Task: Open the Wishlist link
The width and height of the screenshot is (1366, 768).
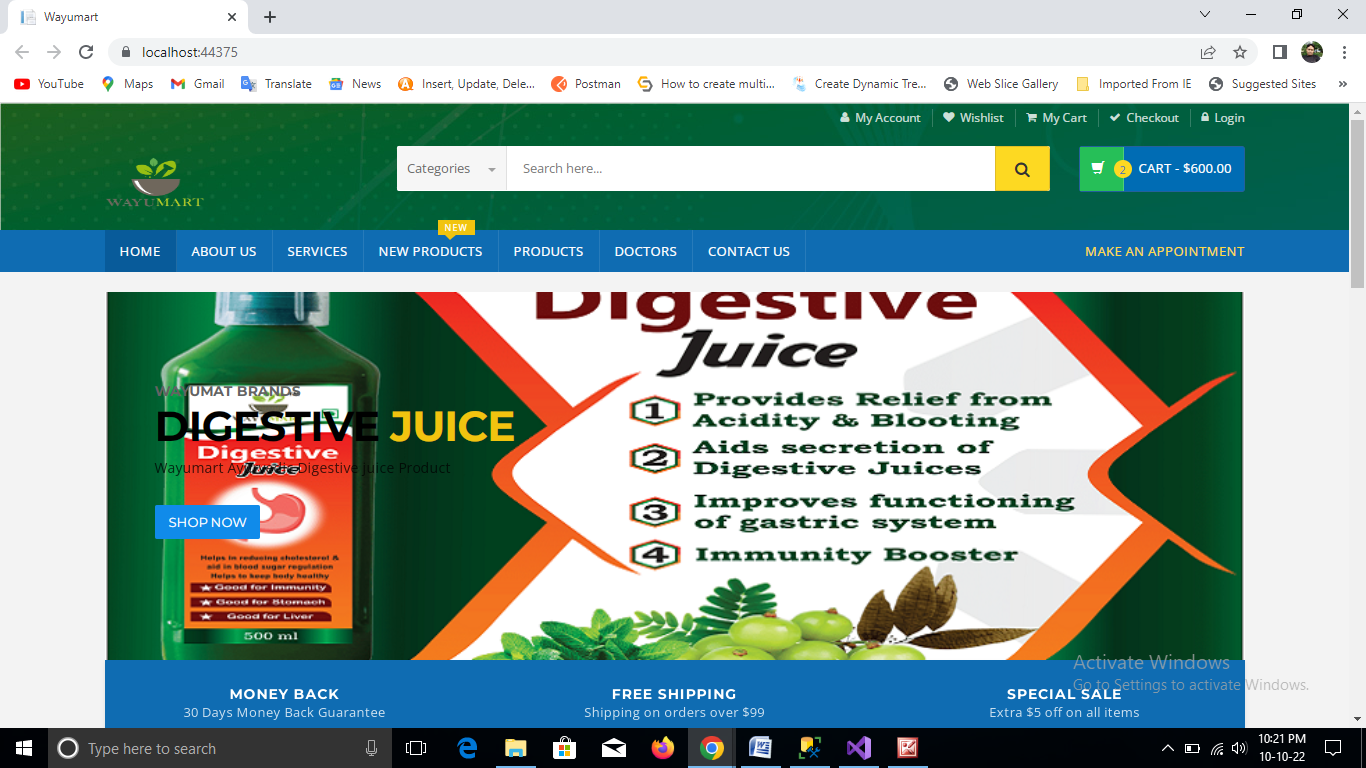Action: [973, 118]
